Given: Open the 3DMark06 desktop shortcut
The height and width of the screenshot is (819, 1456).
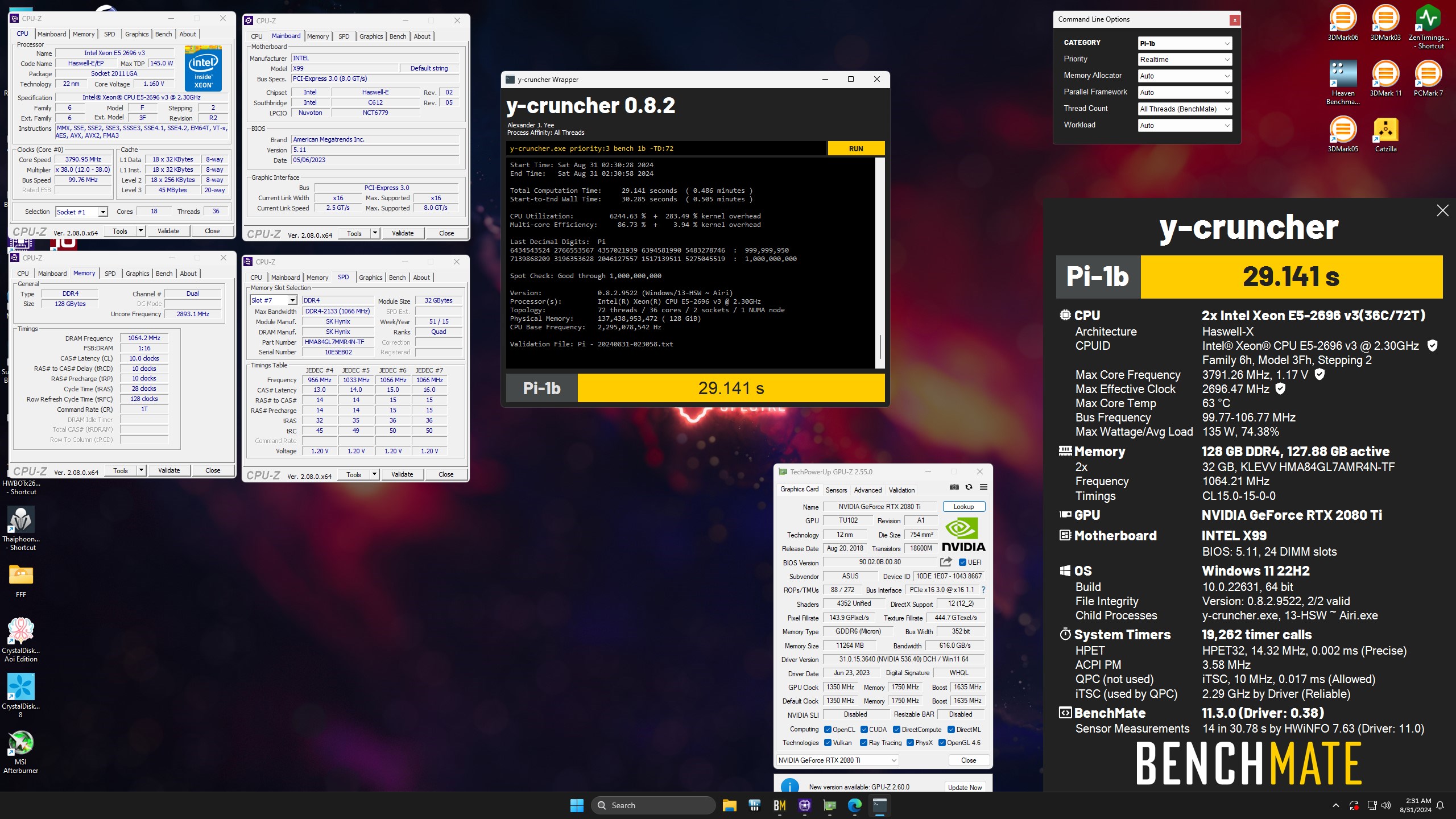Looking at the screenshot, I should pyautogui.click(x=1343, y=23).
